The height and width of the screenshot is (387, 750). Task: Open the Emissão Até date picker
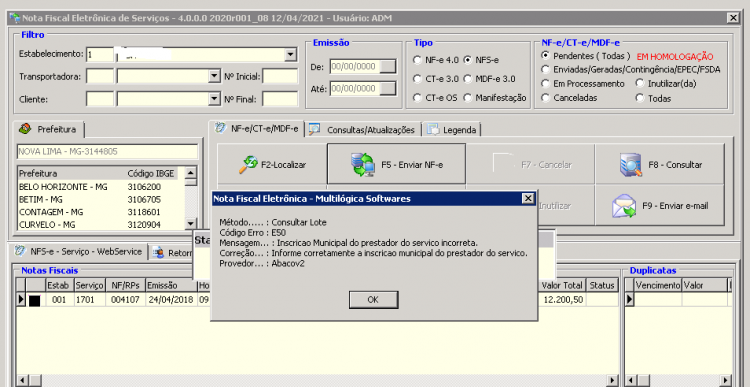point(387,88)
